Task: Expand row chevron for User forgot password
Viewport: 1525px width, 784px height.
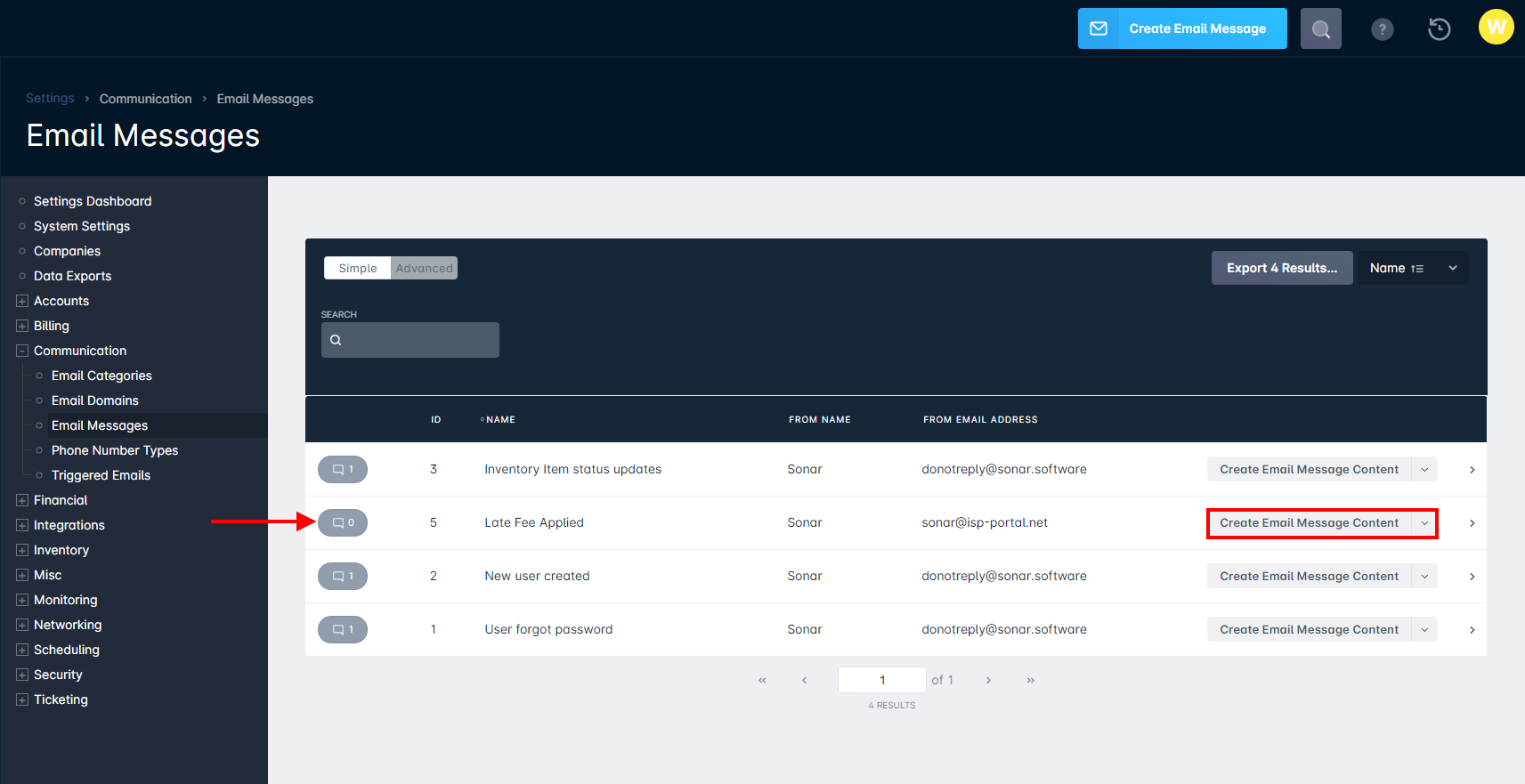Action: click(1472, 630)
